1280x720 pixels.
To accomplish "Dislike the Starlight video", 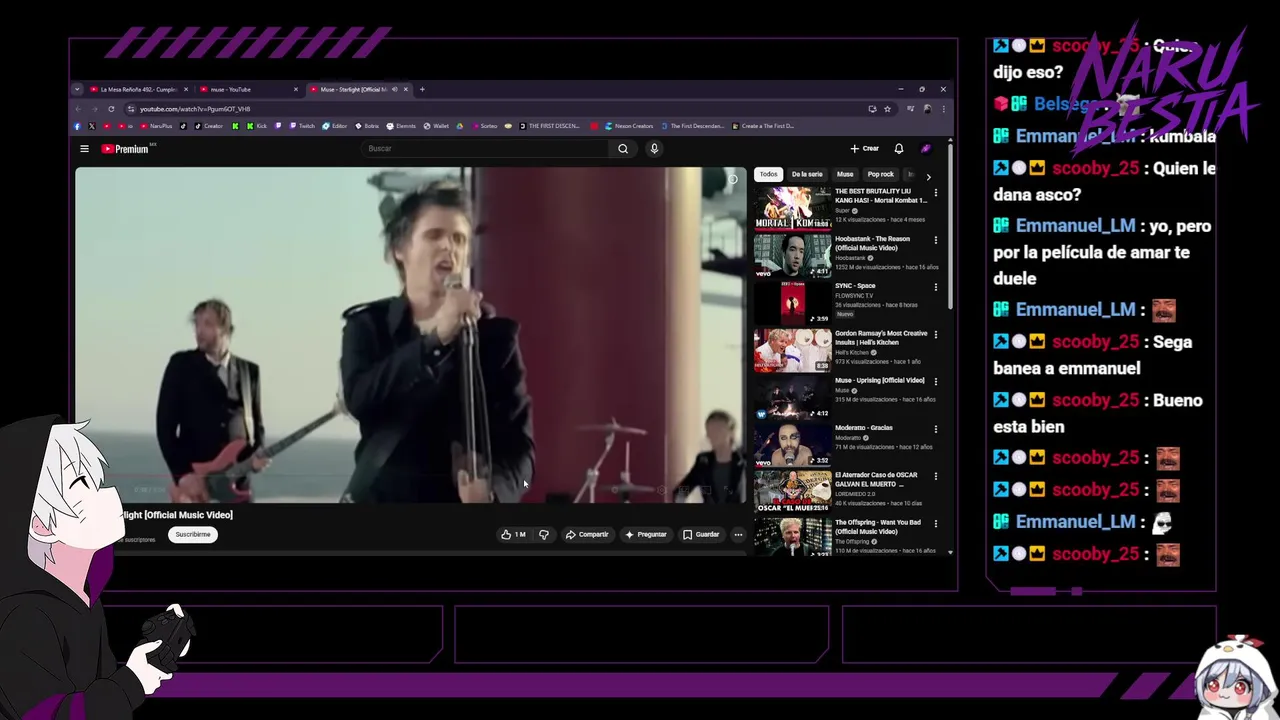I will pyautogui.click(x=544, y=535).
